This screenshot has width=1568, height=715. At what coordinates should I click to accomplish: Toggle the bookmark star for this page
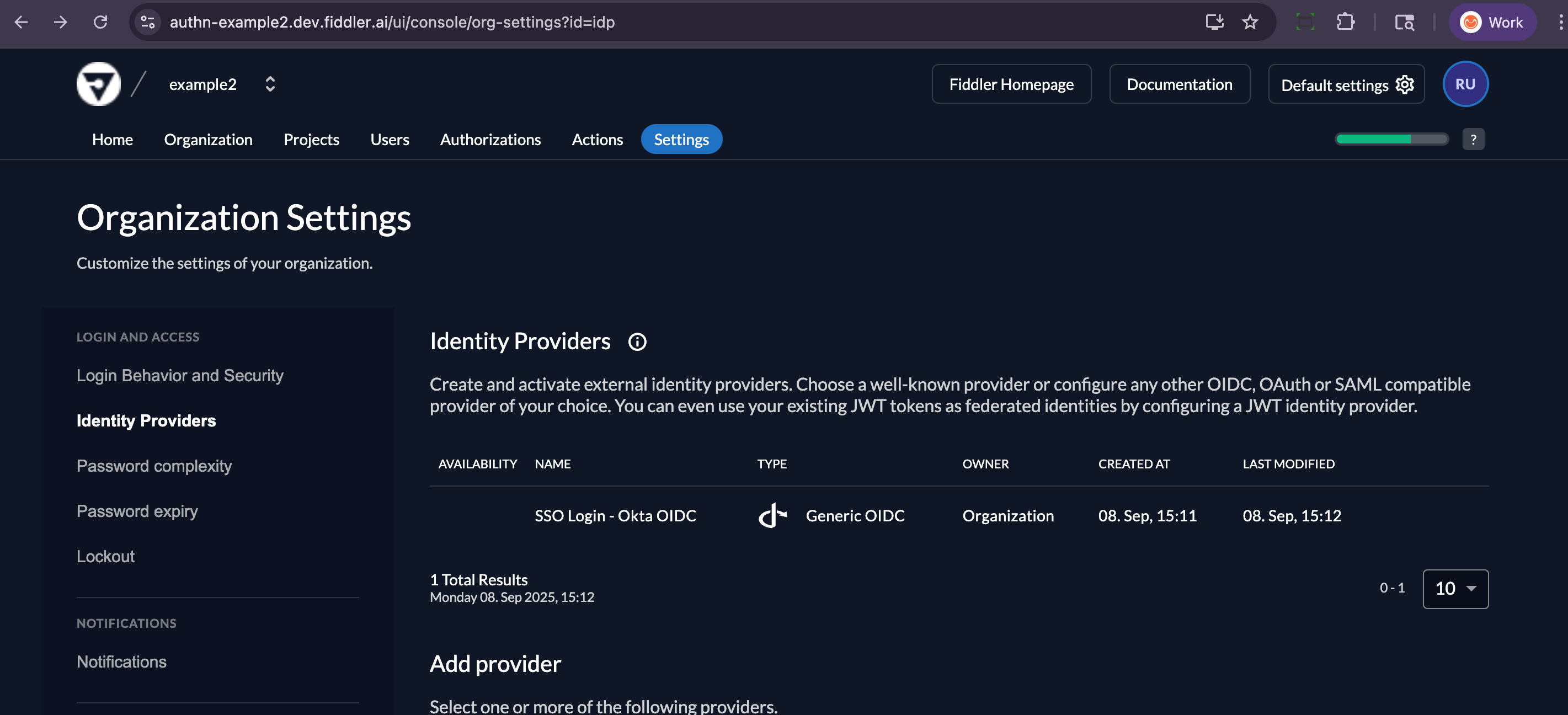point(1250,22)
